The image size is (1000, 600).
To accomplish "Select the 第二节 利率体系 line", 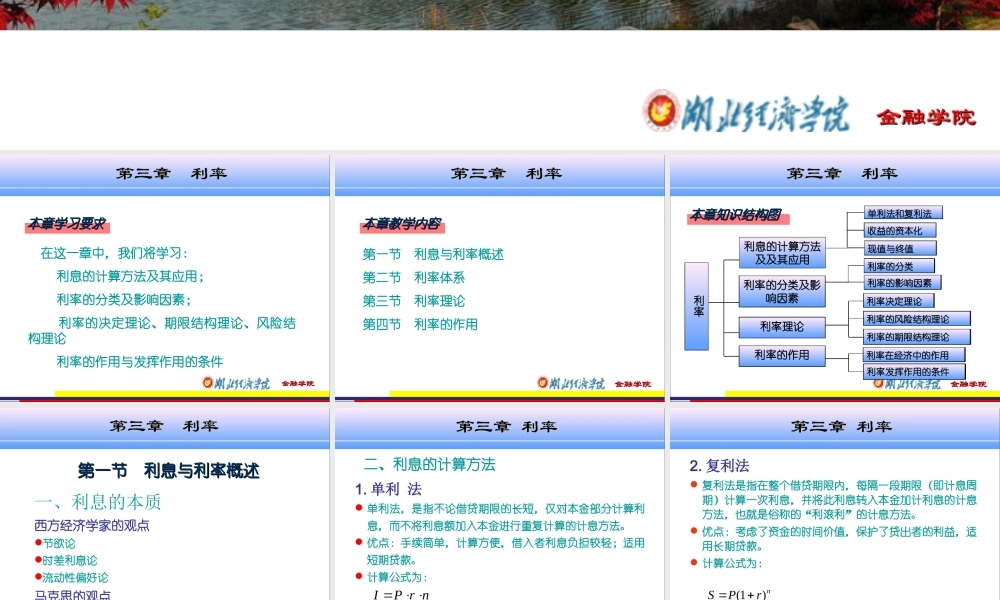I will coord(415,277).
